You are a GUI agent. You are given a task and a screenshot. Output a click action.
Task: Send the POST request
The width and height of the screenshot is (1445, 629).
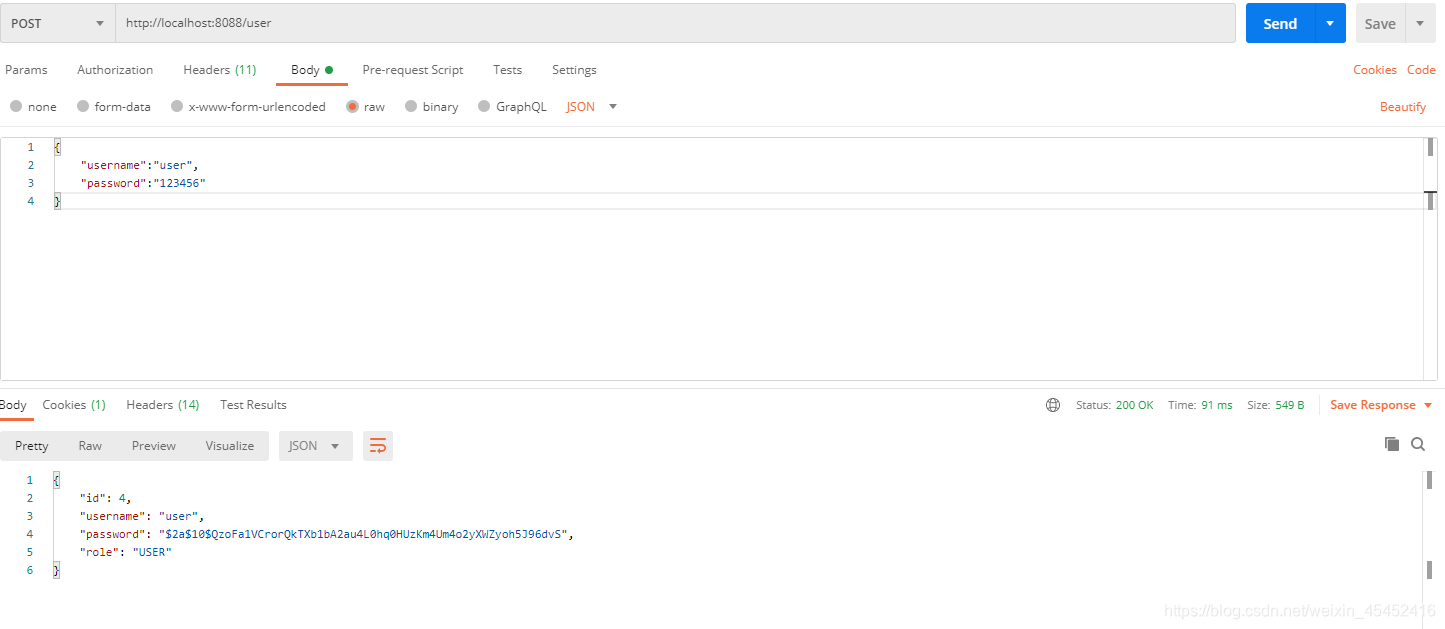click(x=1280, y=23)
